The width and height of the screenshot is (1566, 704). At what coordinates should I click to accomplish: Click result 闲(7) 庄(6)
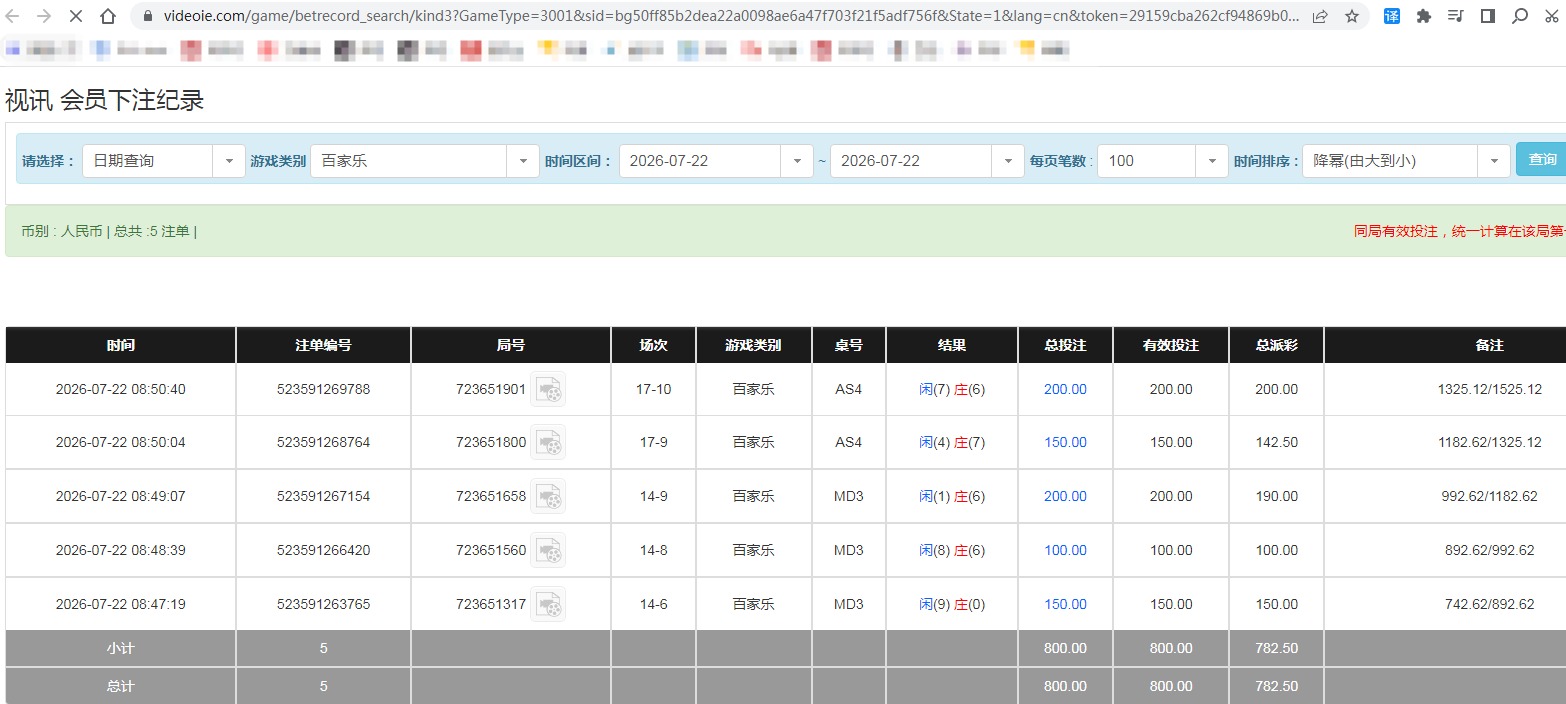coord(952,389)
